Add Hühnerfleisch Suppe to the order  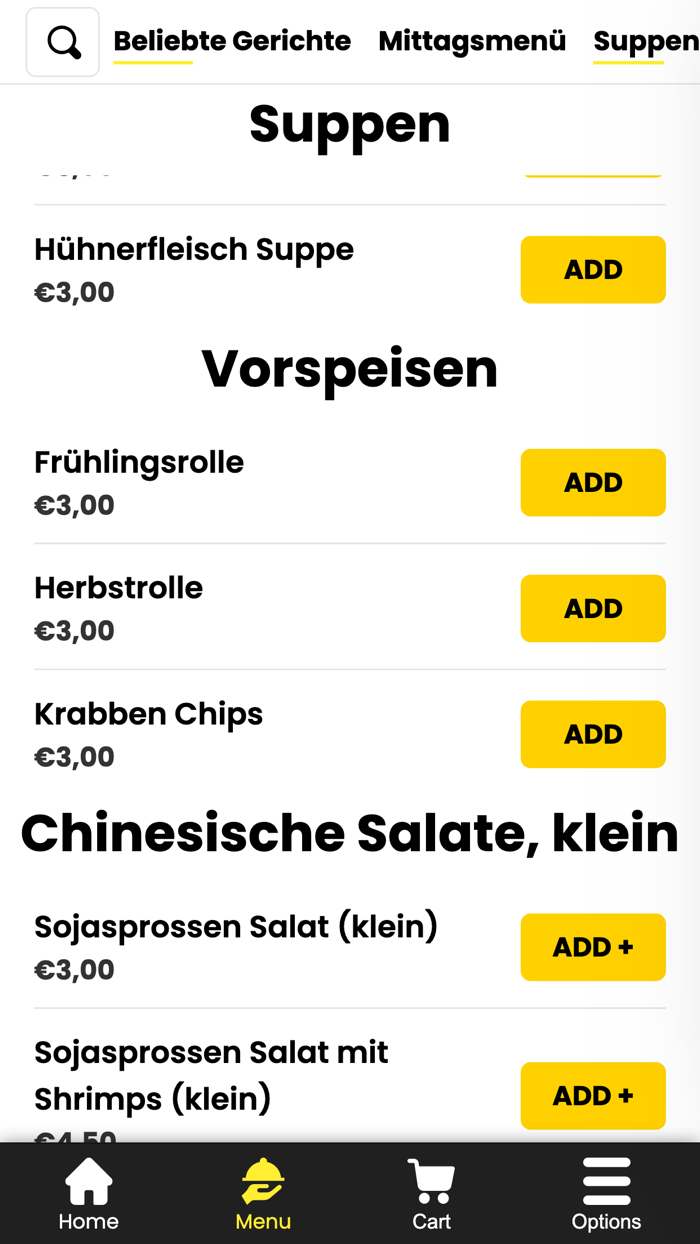(x=593, y=269)
